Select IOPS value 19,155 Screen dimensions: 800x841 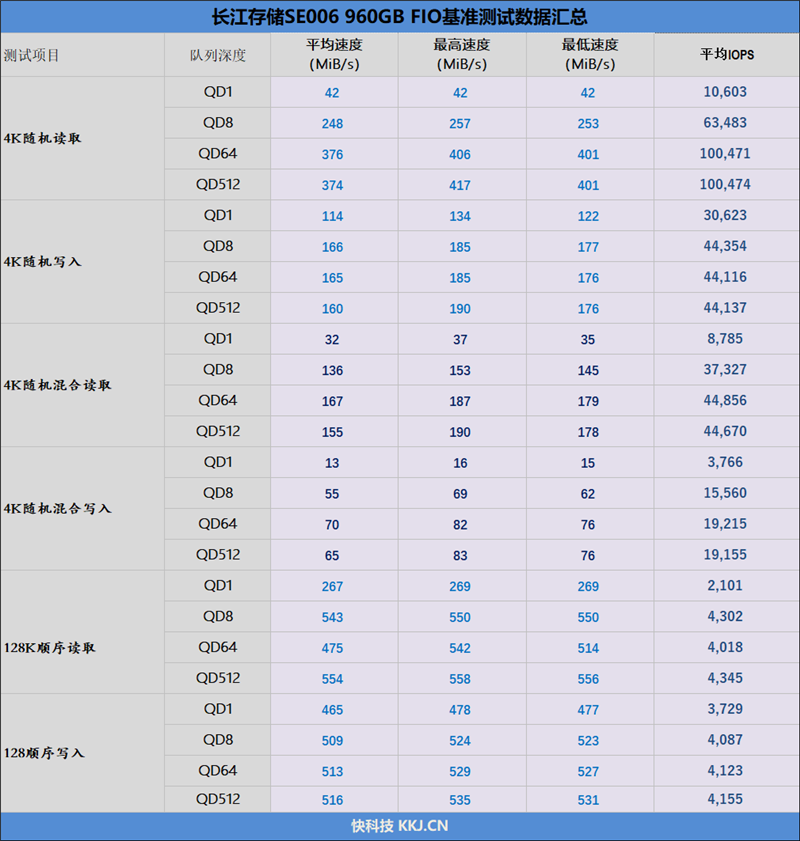725,555
